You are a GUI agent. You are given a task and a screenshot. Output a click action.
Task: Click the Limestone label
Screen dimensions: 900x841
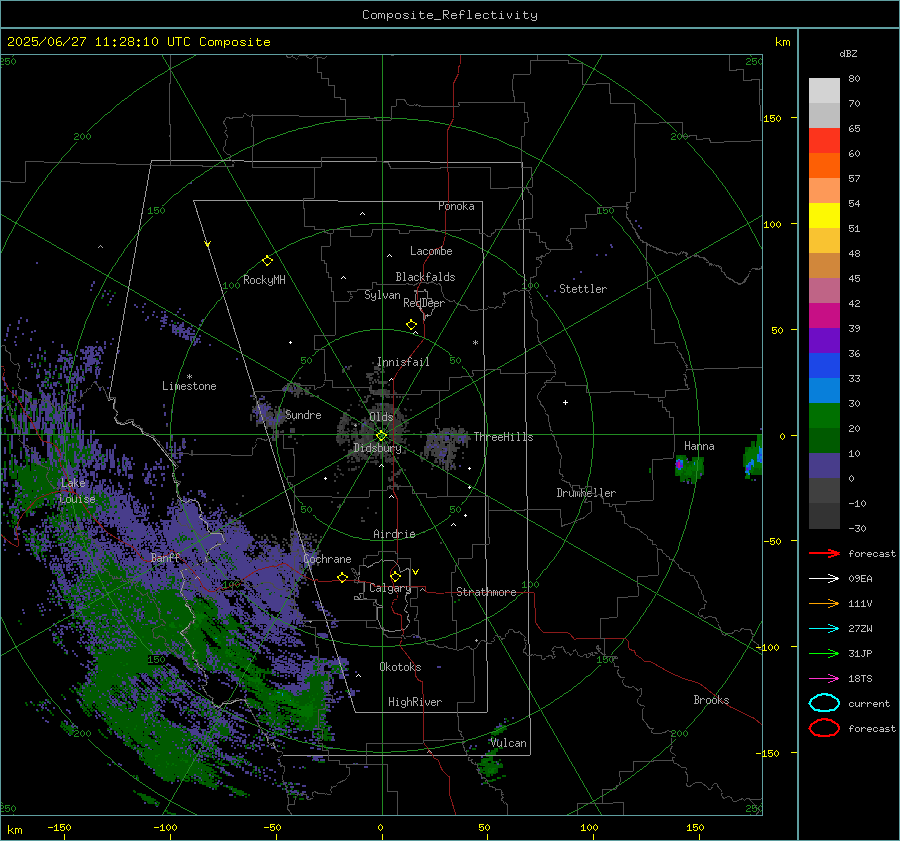coord(189,386)
